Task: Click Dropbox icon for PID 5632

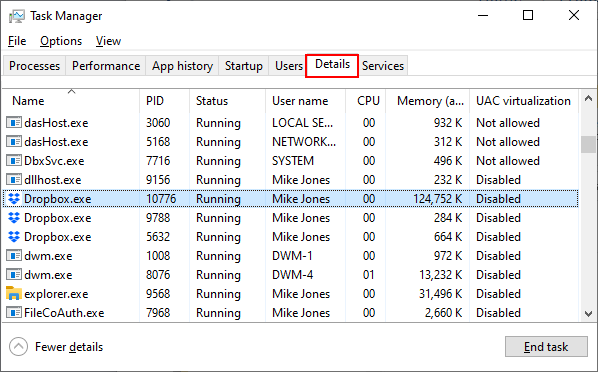Action: 14,237
